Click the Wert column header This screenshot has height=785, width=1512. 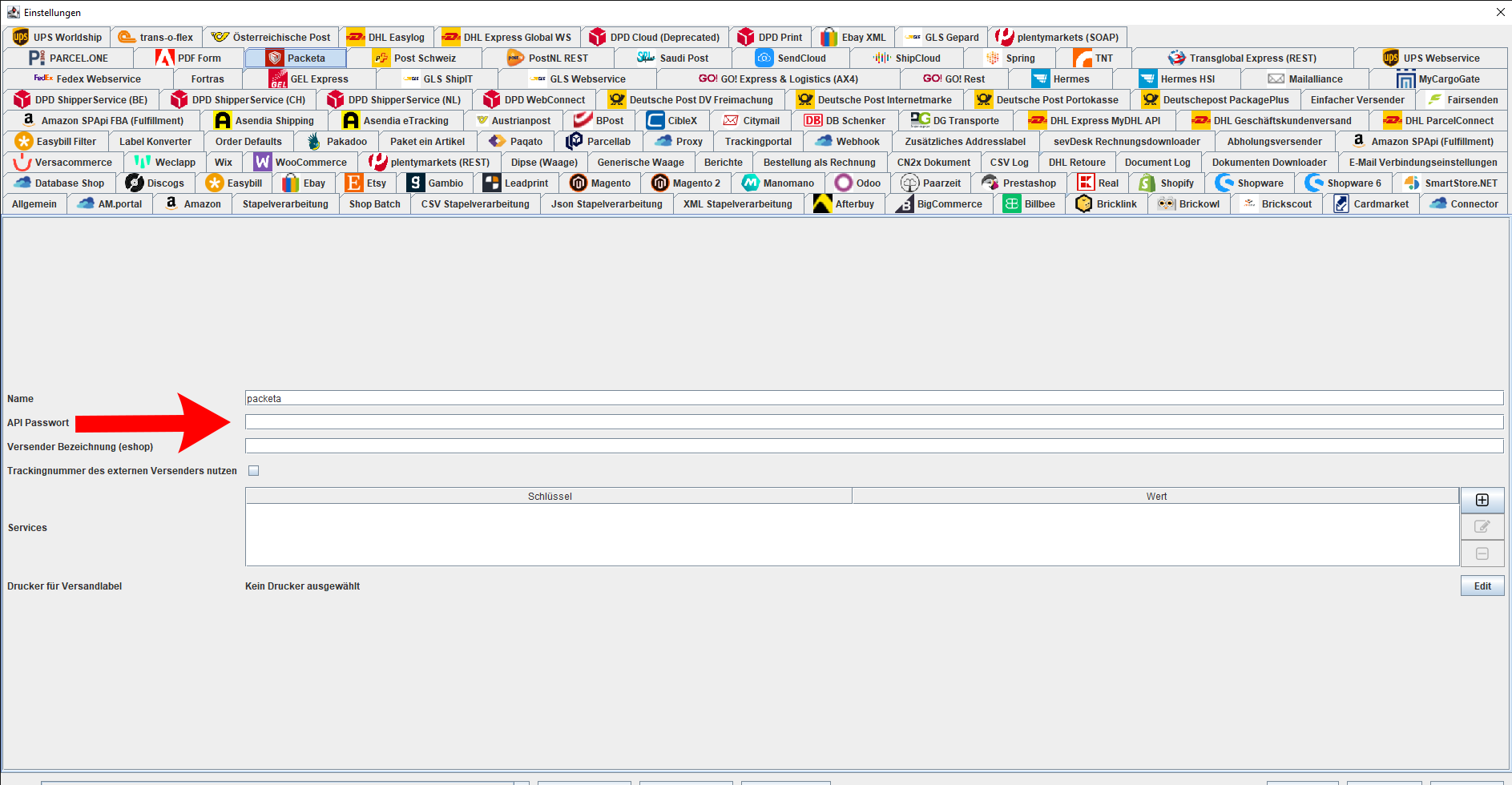1156,497
